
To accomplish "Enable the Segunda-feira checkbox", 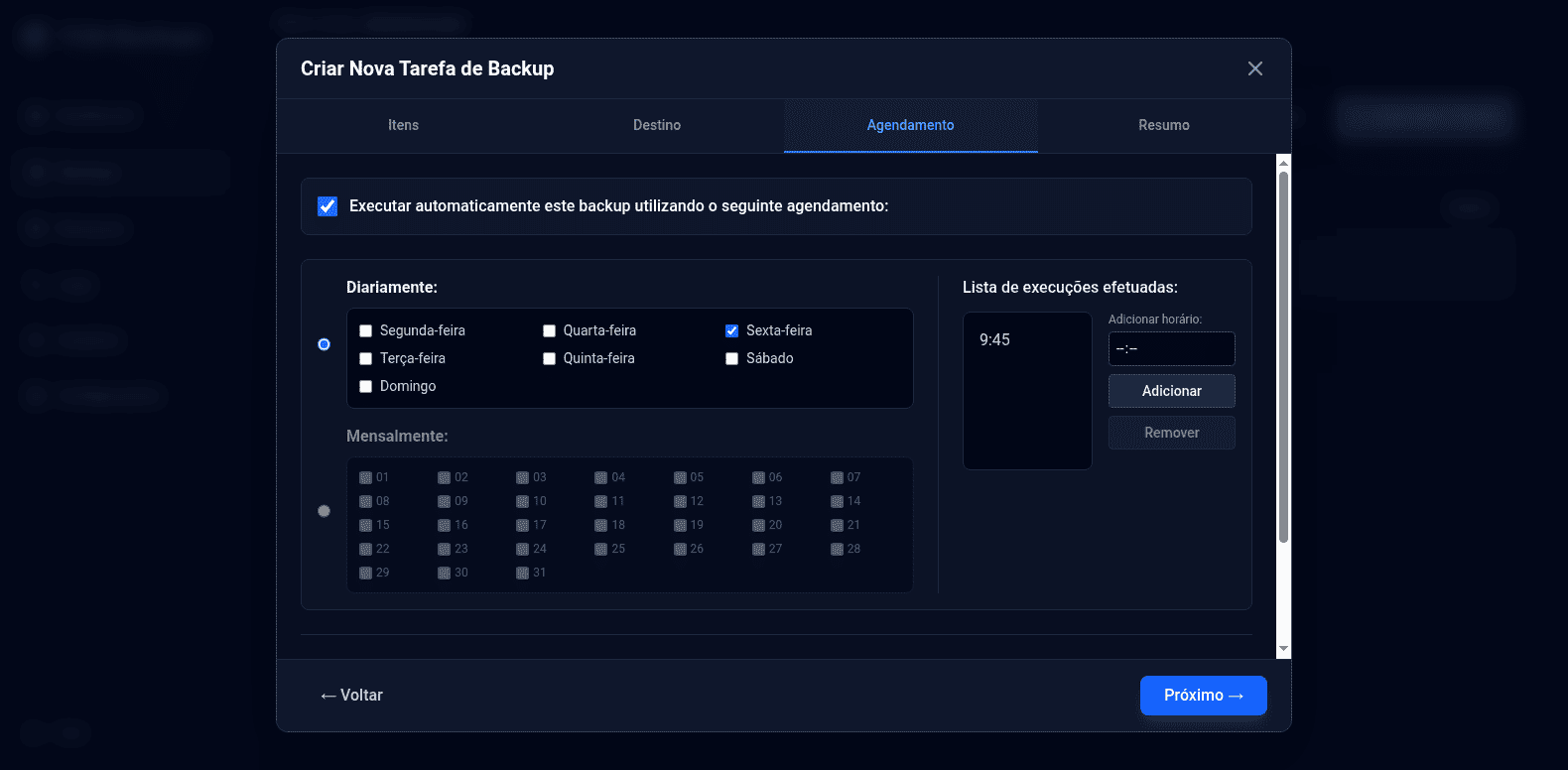I will [x=366, y=331].
